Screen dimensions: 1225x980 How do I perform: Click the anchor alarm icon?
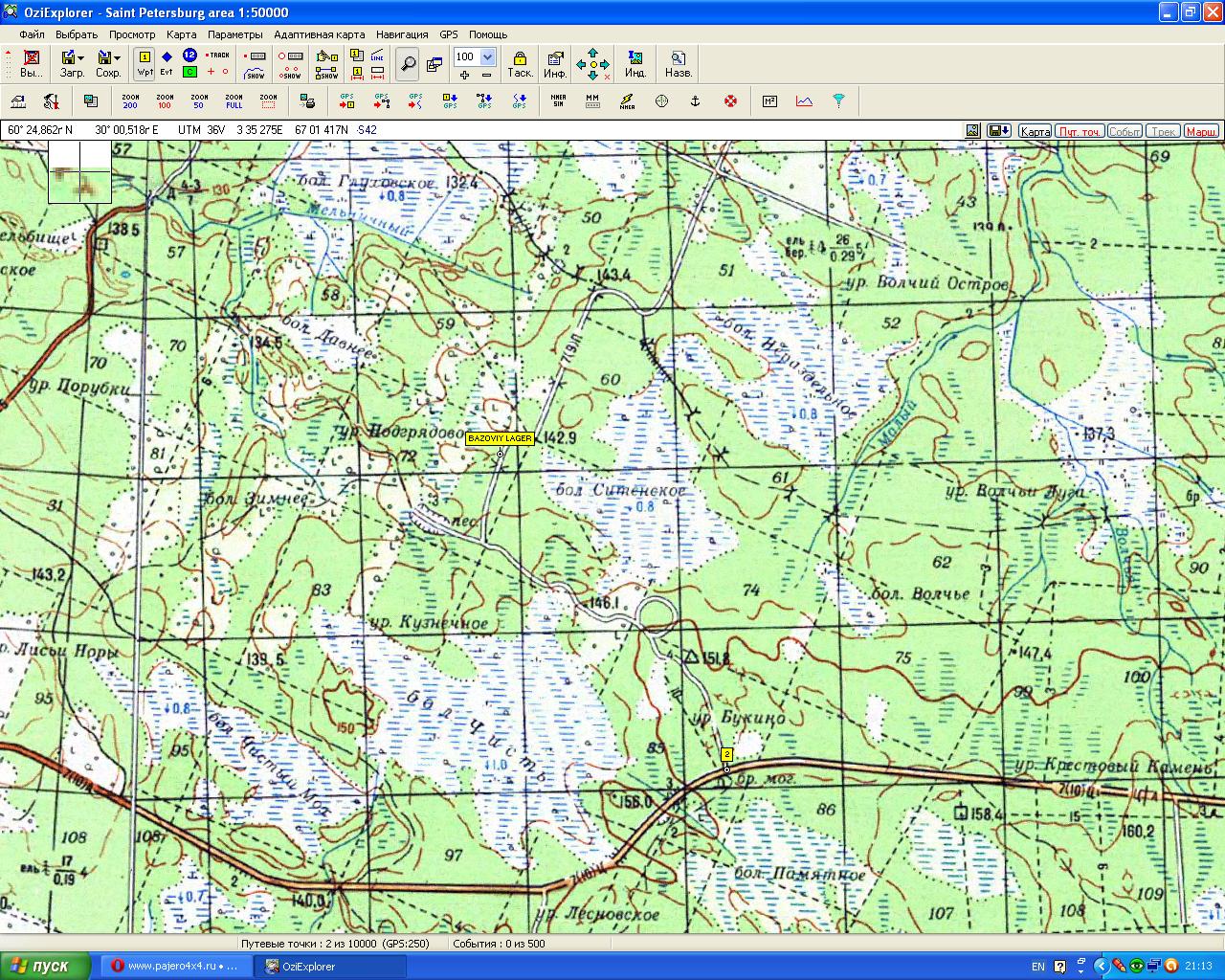(x=696, y=100)
